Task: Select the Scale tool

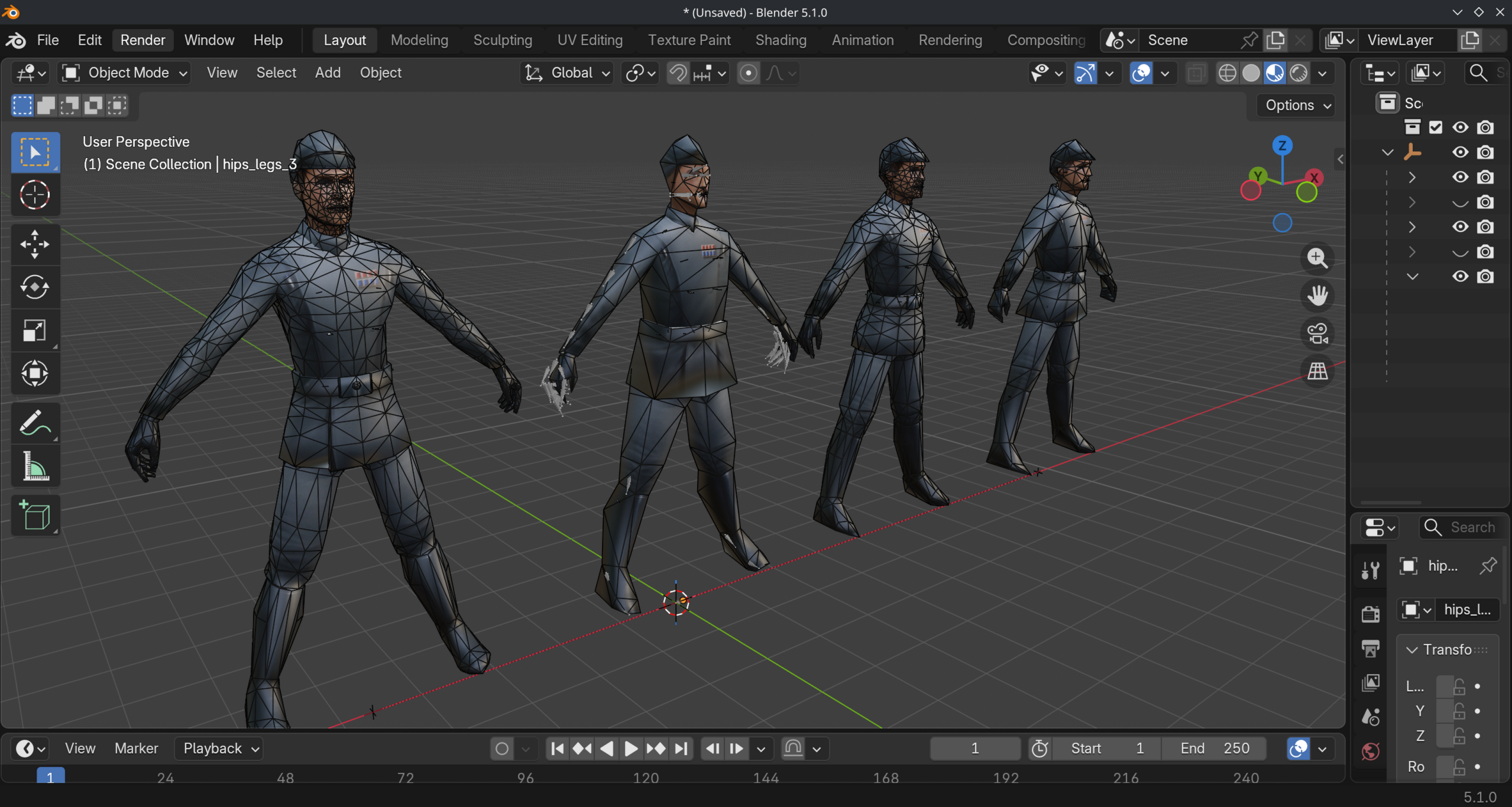Action: 35,330
